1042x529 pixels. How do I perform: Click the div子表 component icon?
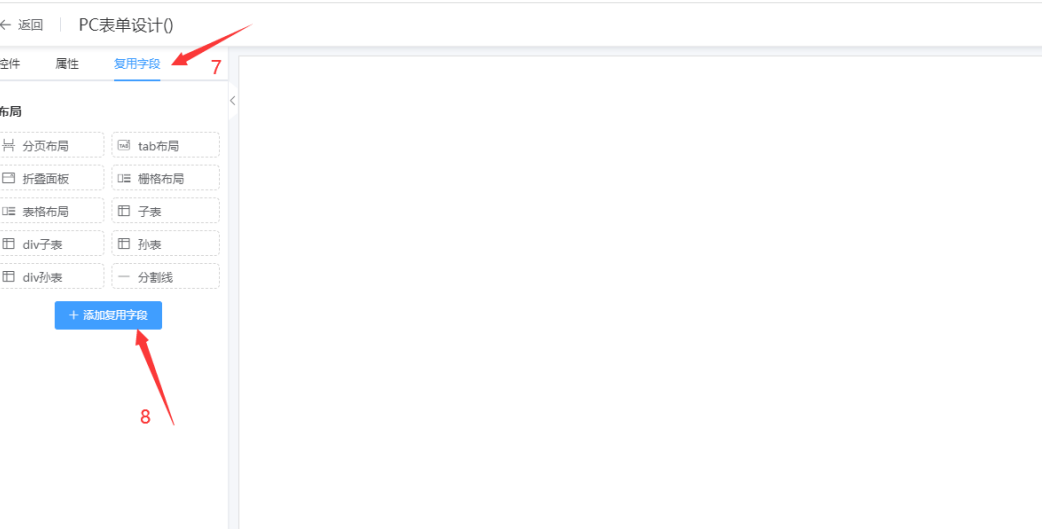[8, 244]
